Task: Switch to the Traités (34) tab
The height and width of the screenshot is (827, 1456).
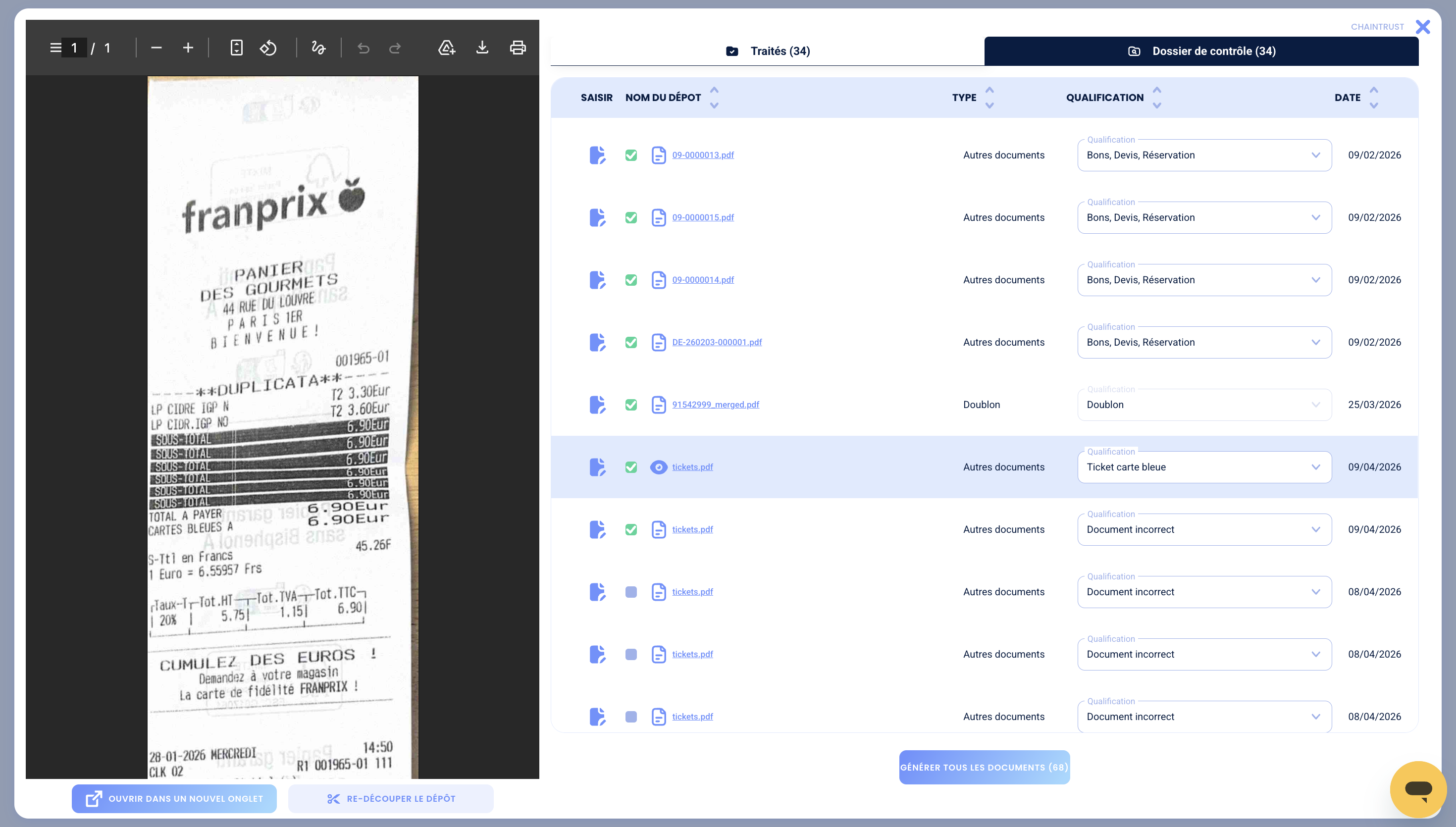Action: coord(768,51)
